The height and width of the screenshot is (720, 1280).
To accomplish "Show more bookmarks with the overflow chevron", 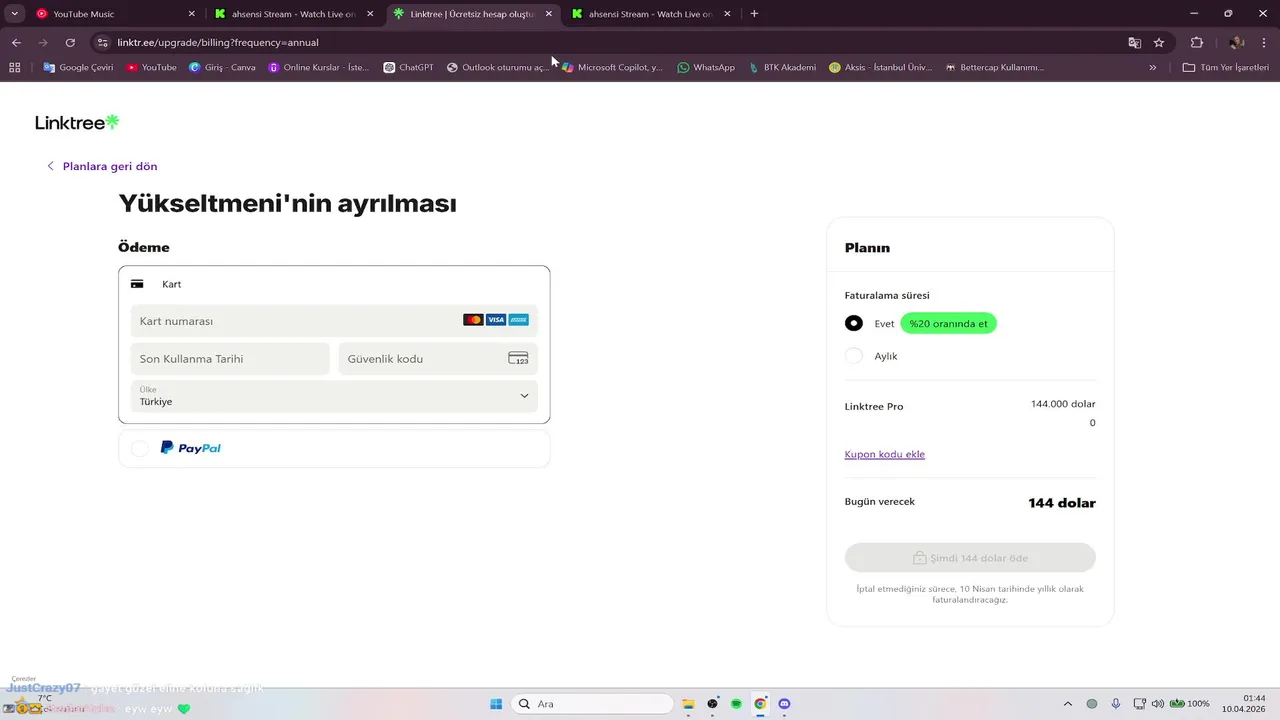I will tap(1153, 67).
